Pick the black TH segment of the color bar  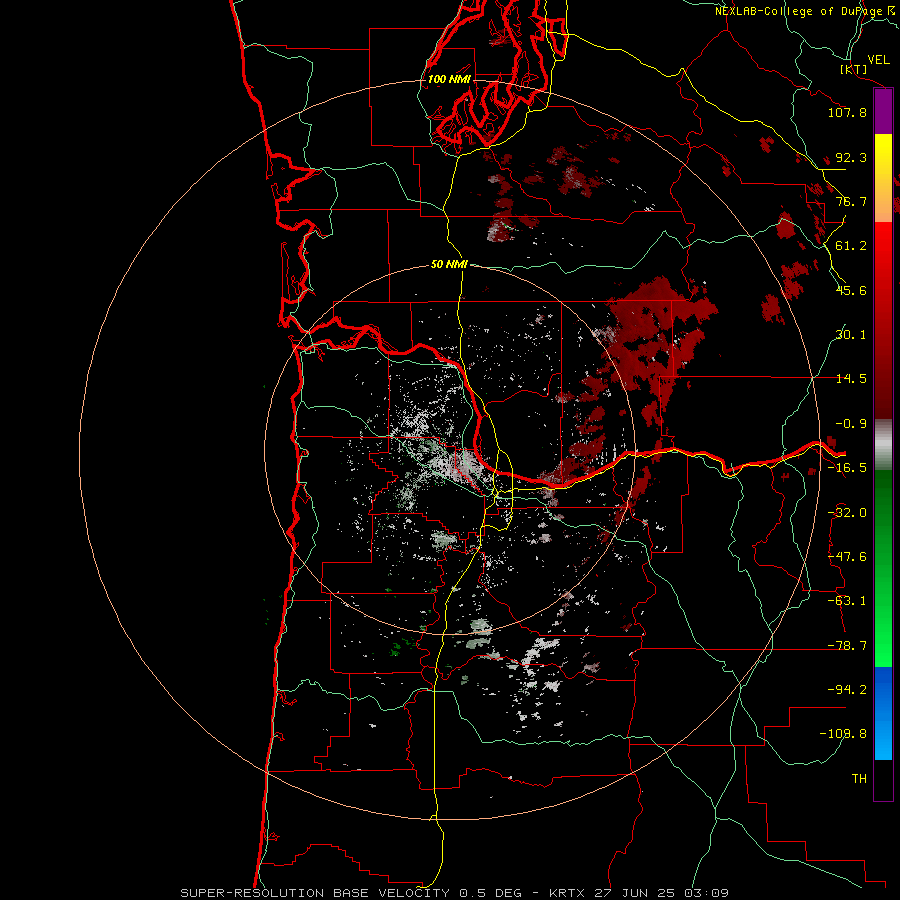(883, 780)
